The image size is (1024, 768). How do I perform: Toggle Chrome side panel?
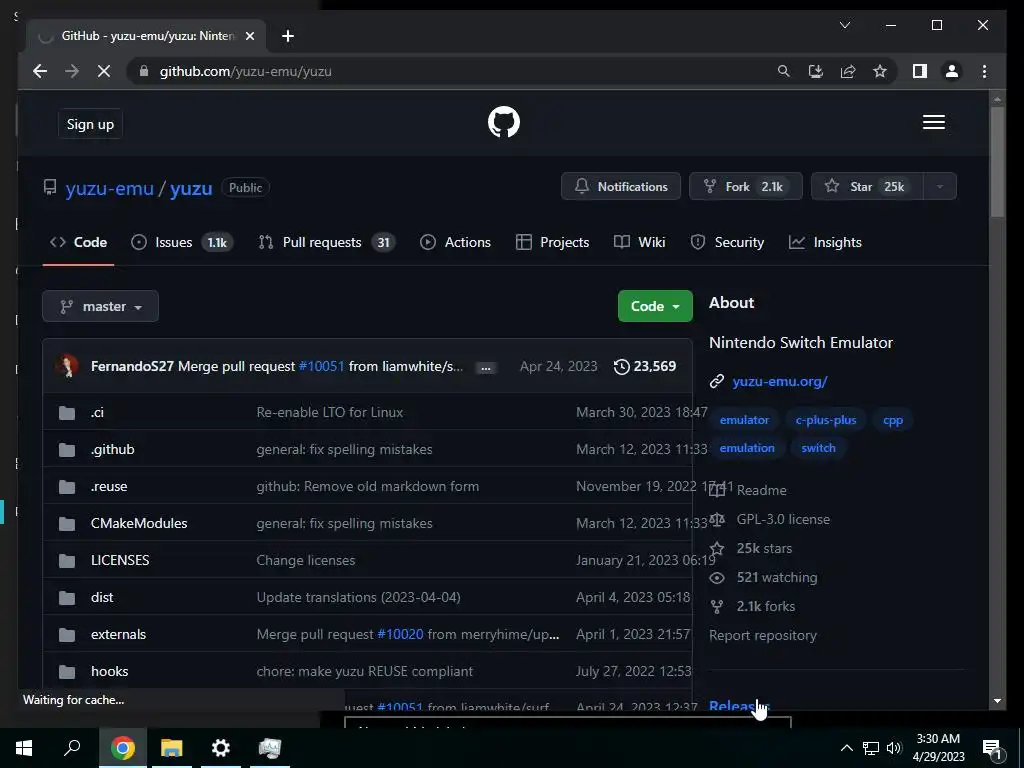920,71
